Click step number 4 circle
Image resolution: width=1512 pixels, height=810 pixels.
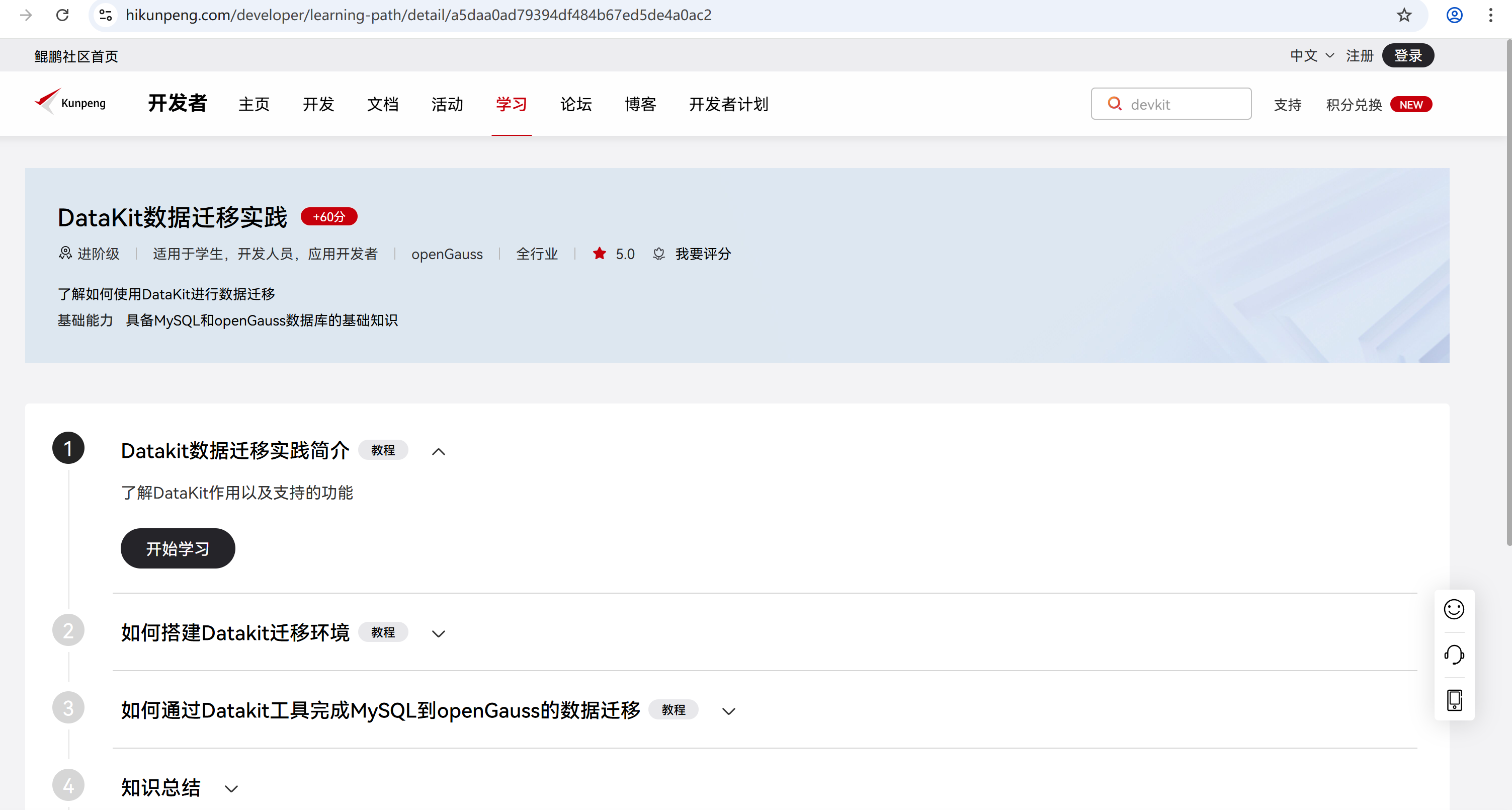click(x=68, y=785)
